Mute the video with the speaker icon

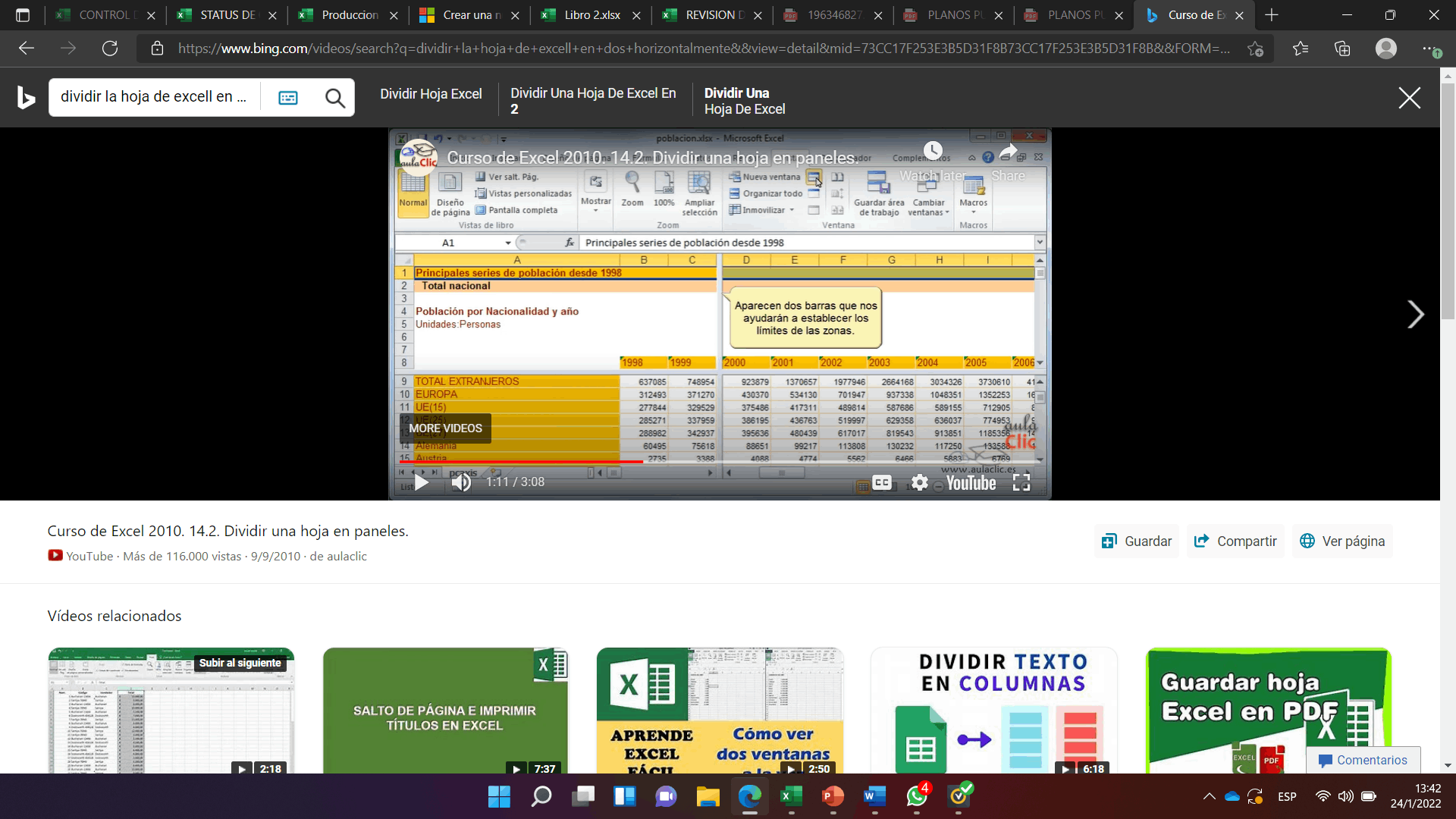click(x=461, y=482)
